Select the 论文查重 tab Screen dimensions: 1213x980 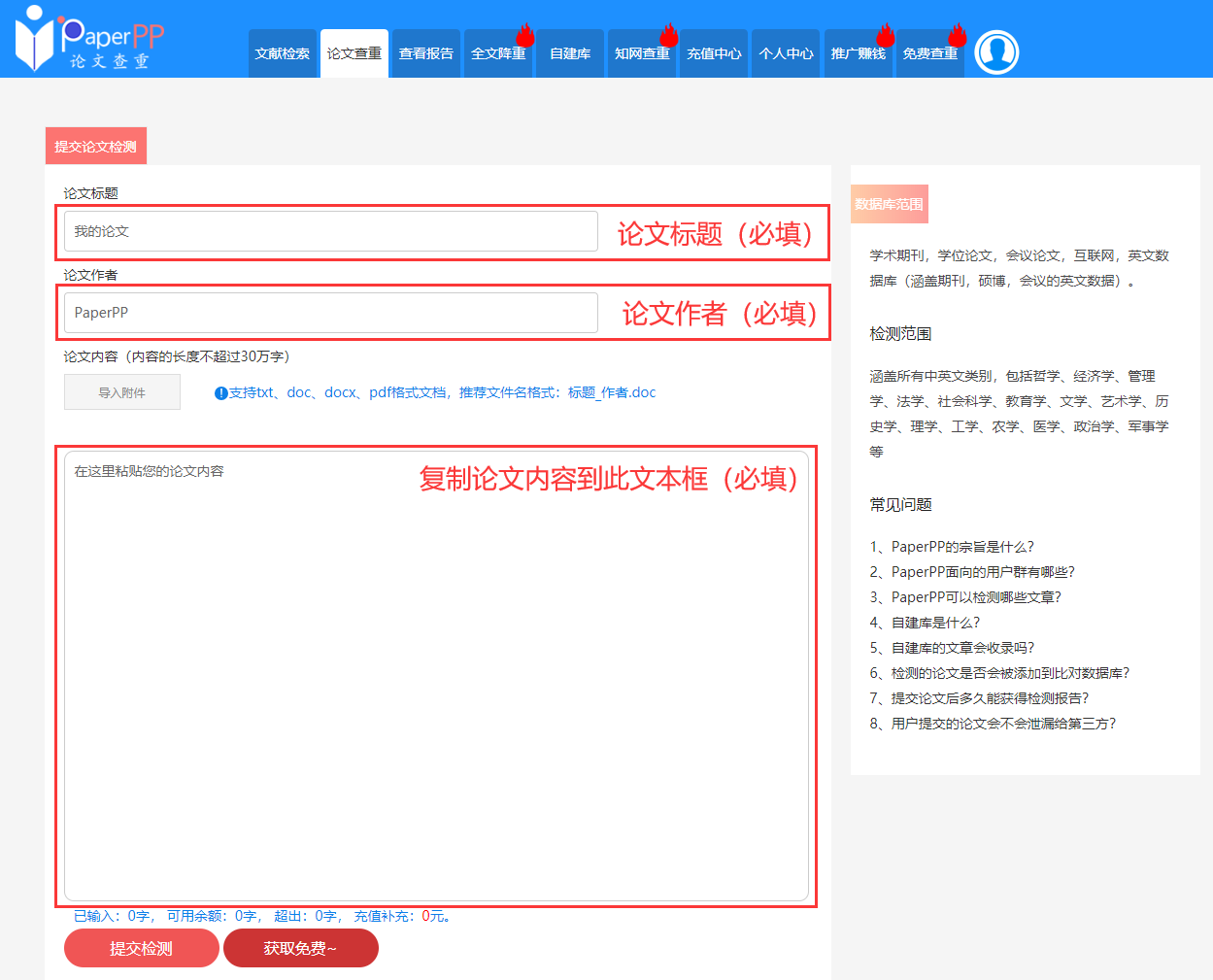354,53
